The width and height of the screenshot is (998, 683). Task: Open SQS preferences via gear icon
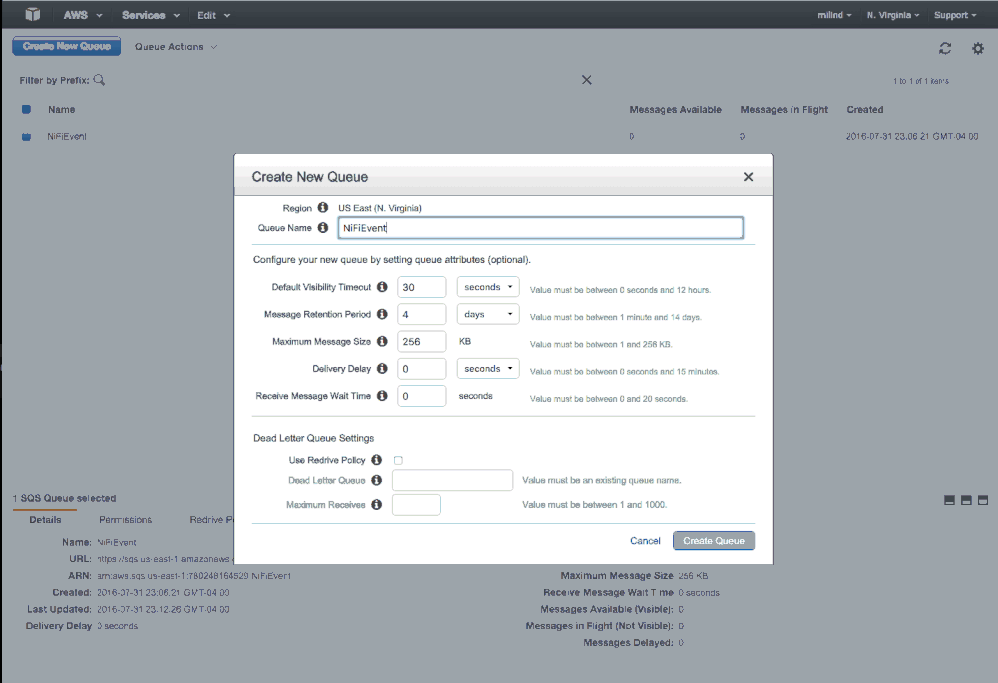[977, 47]
